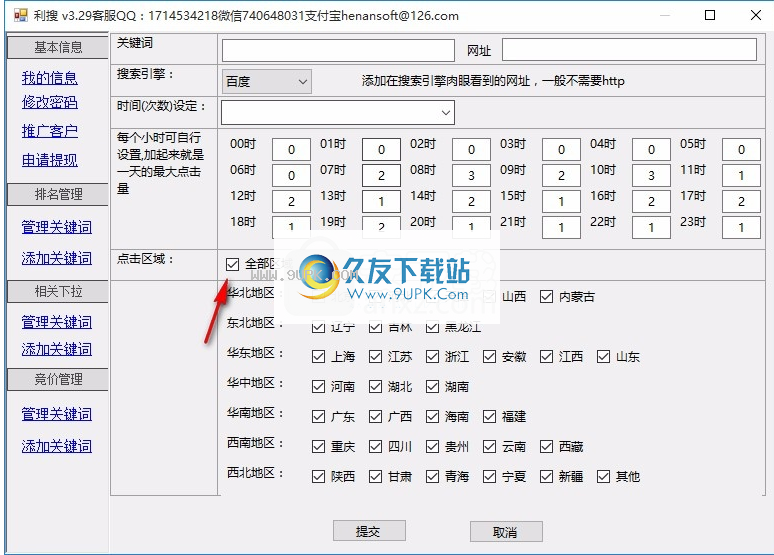Viewport: 774px width, 555px height.
Task: Open 修改密码 link
Action: [x=49, y=102]
